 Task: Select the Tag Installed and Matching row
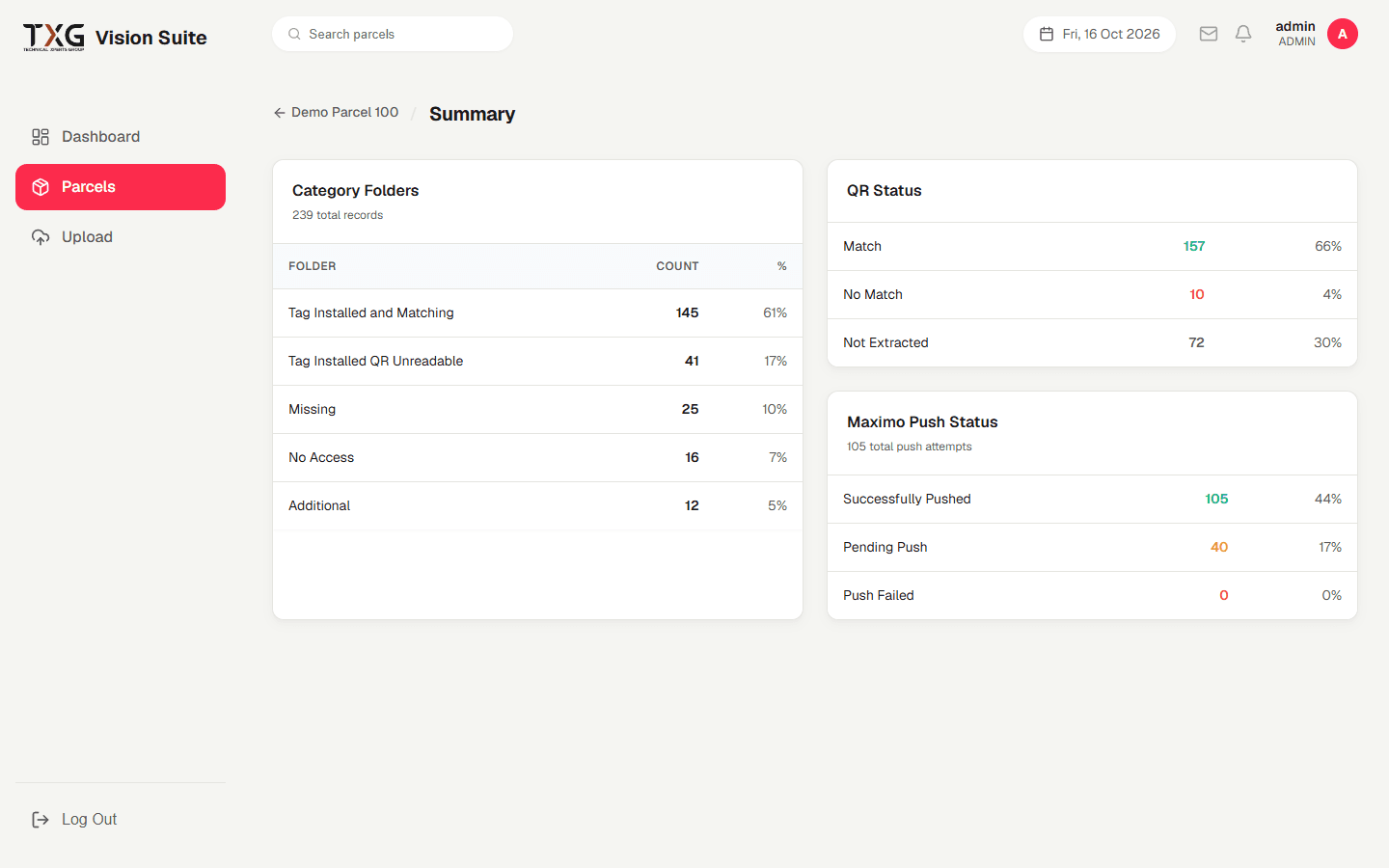(538, 313)
